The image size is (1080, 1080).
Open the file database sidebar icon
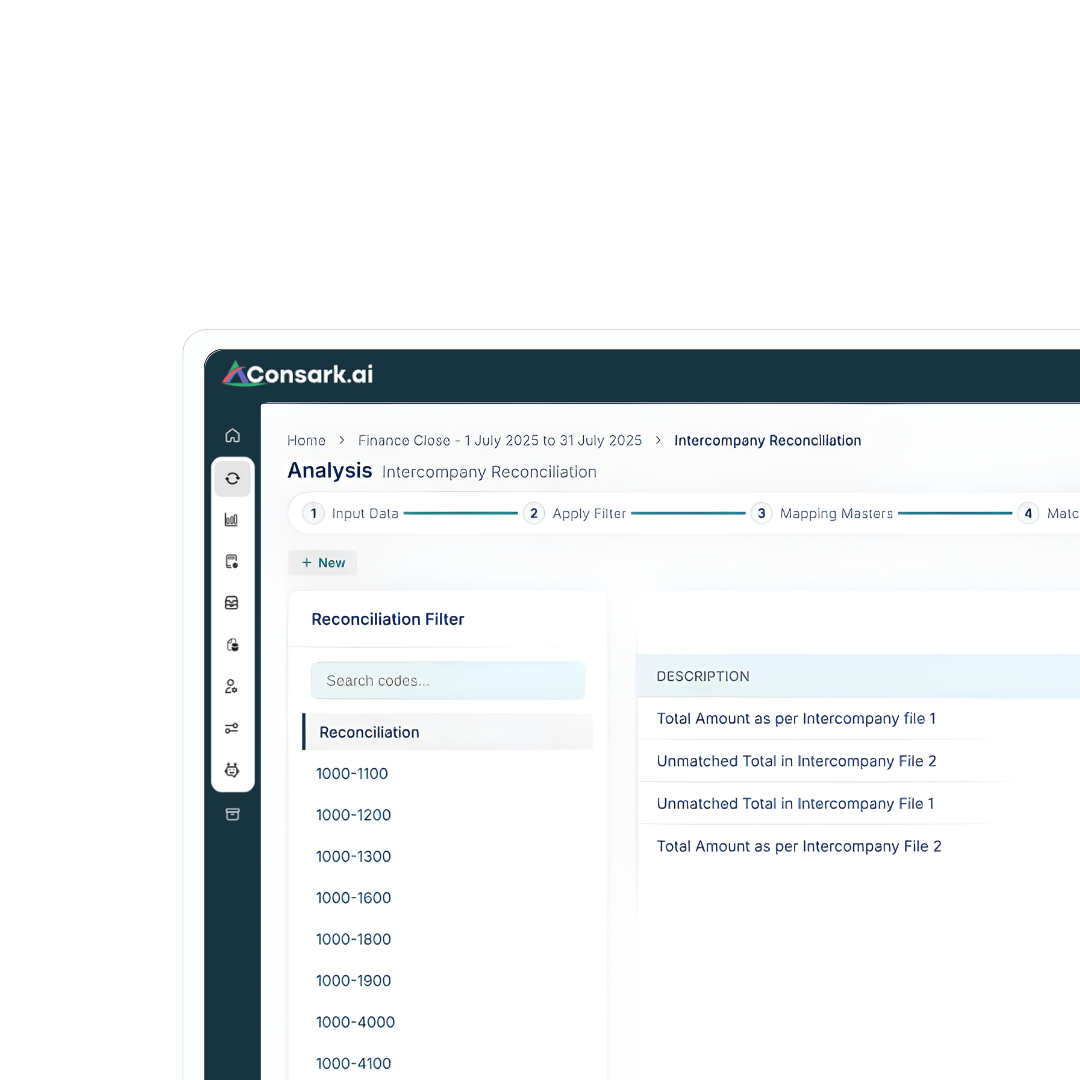coord(232,645)
